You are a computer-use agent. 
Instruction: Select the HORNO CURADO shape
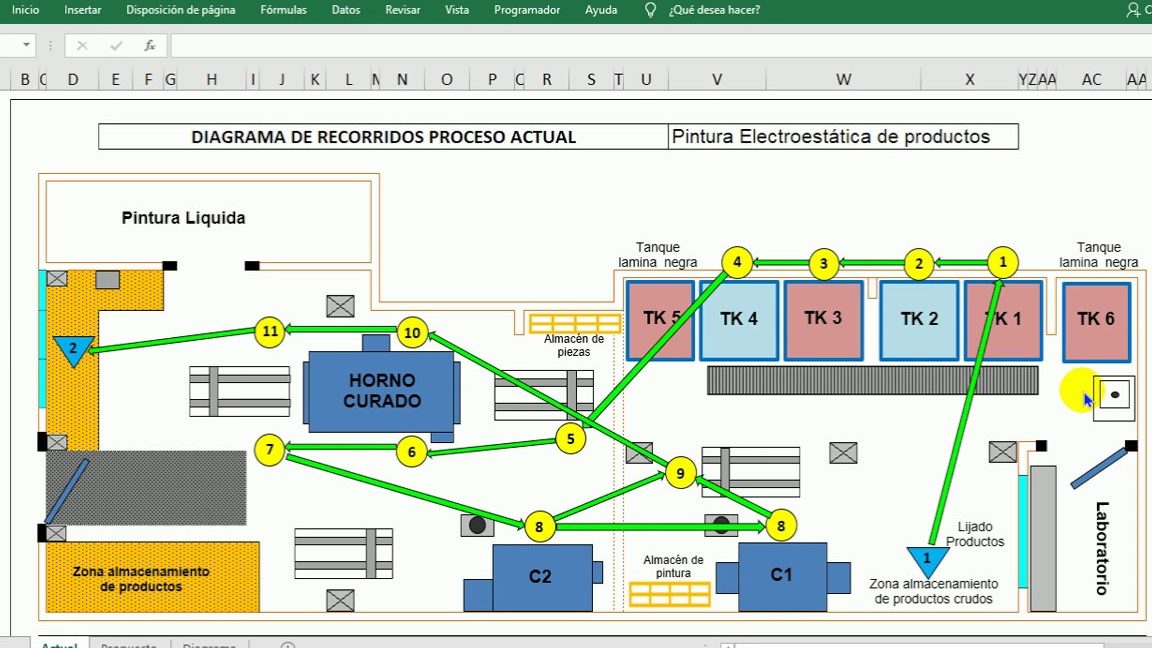click(383, 392)
